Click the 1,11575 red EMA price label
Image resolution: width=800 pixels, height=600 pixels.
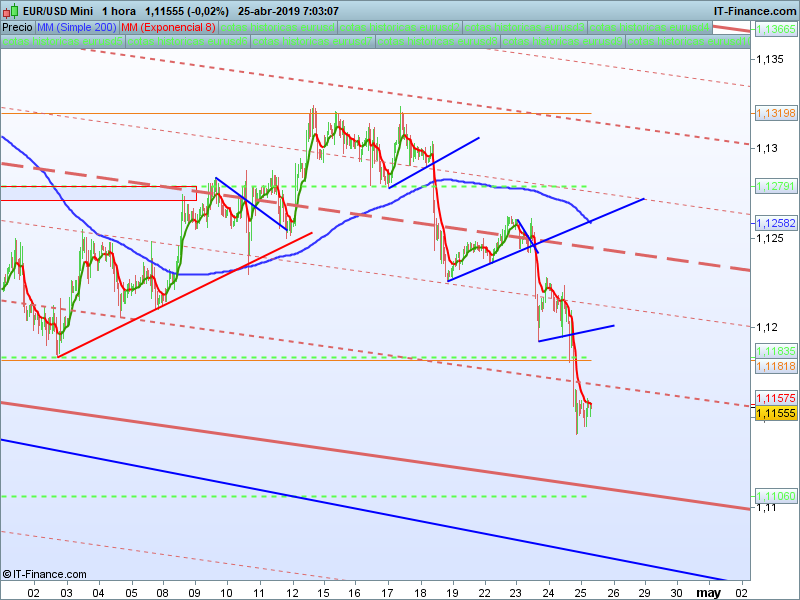click(776, 398)
